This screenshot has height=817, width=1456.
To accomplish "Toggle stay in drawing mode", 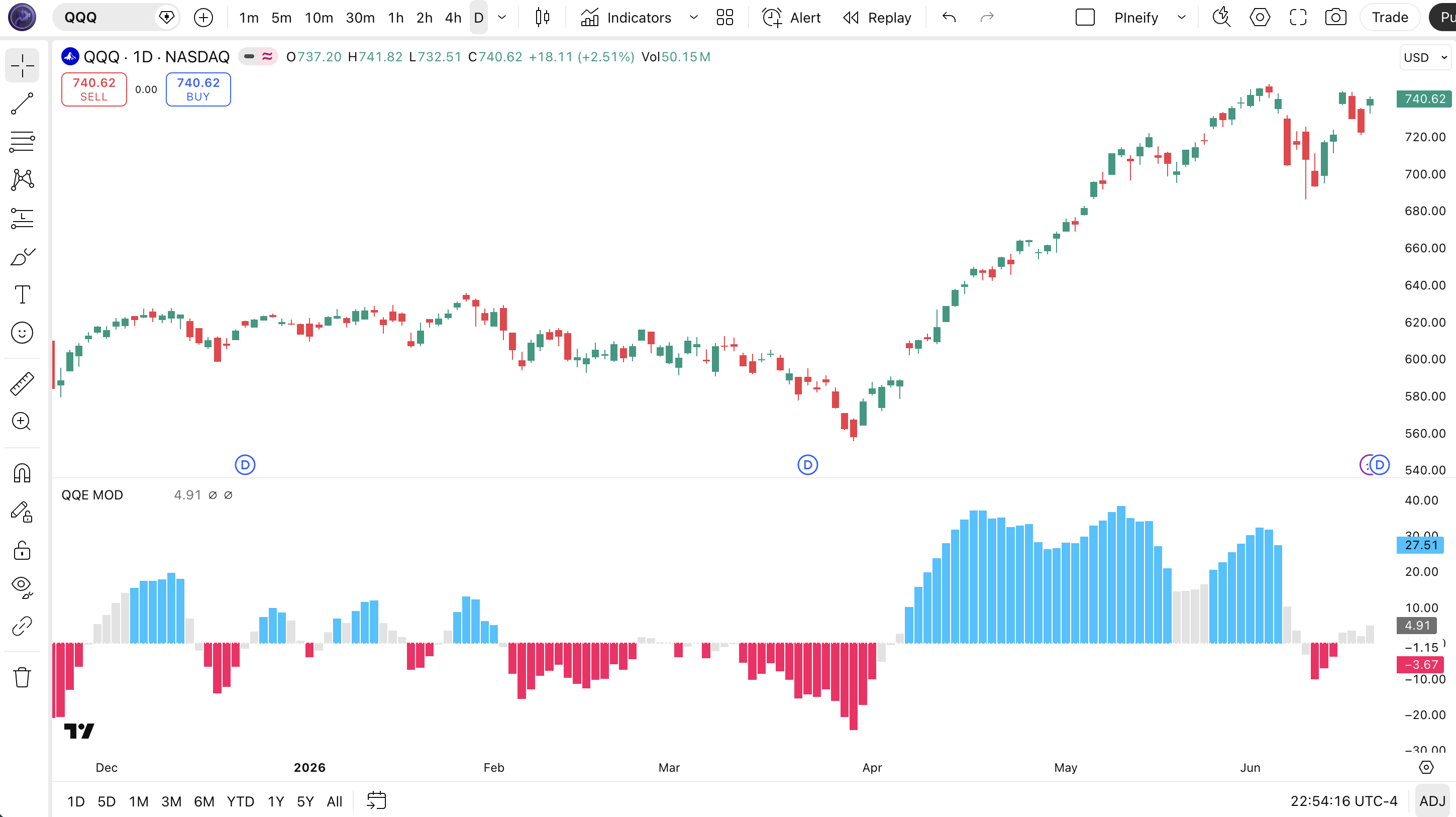I will 22,512.
